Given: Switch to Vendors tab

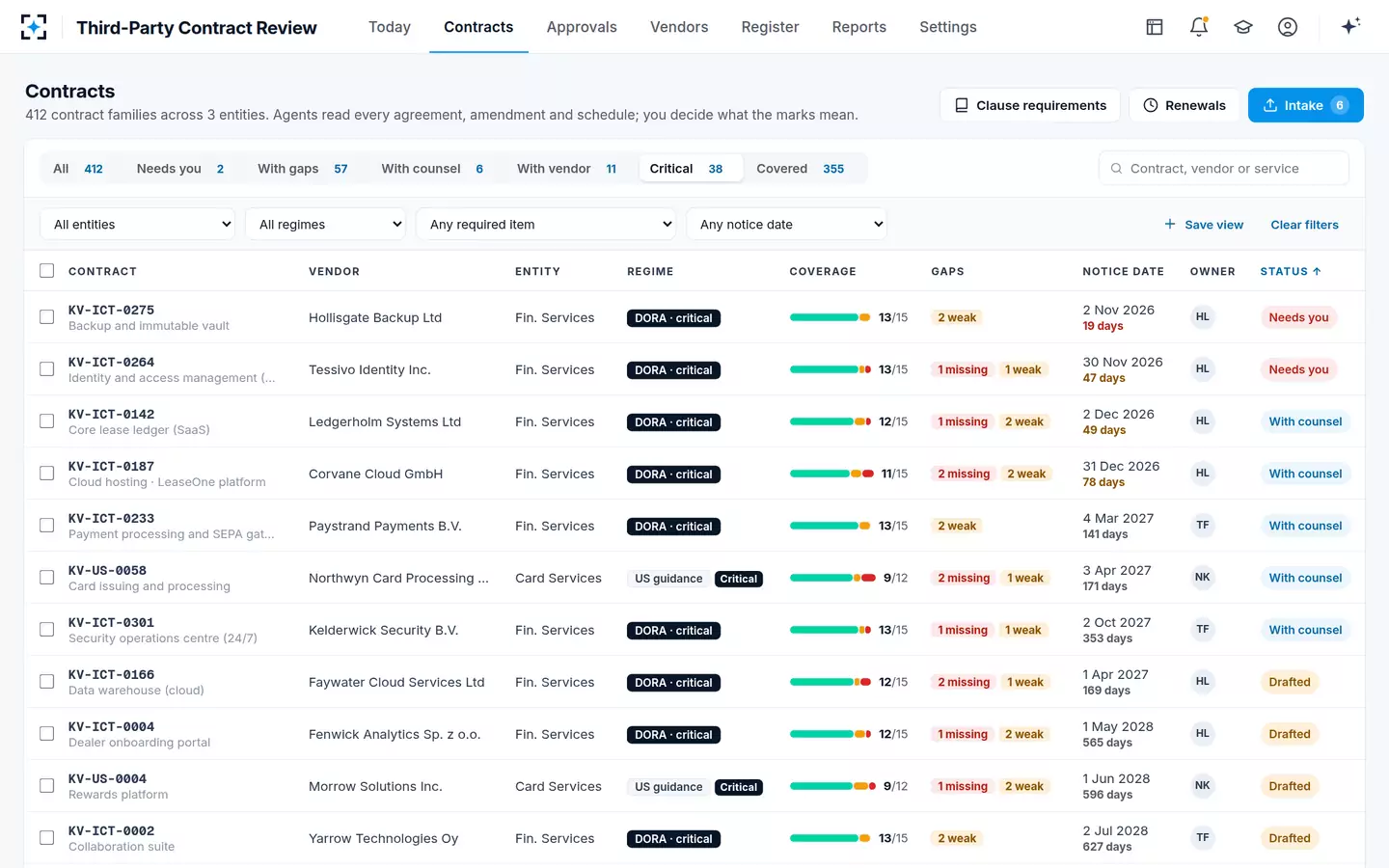Looking at the screenshot, I should (679, 27).
